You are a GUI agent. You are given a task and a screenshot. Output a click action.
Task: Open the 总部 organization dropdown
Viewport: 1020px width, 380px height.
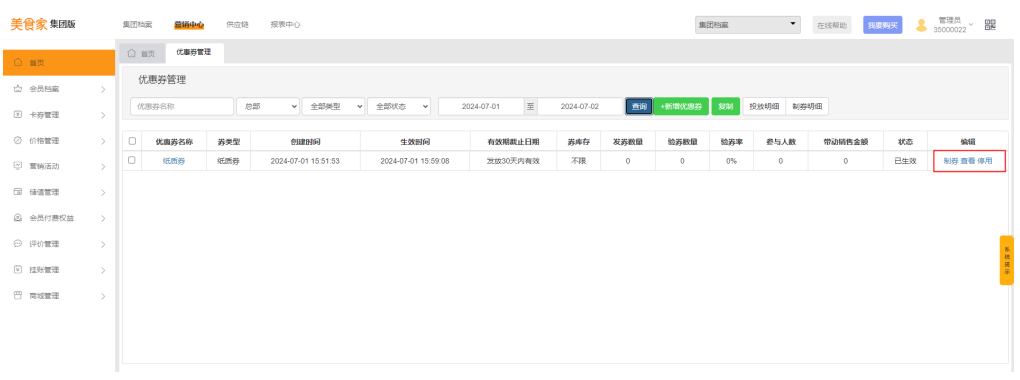pyautogui.click(x=267, y=107)
